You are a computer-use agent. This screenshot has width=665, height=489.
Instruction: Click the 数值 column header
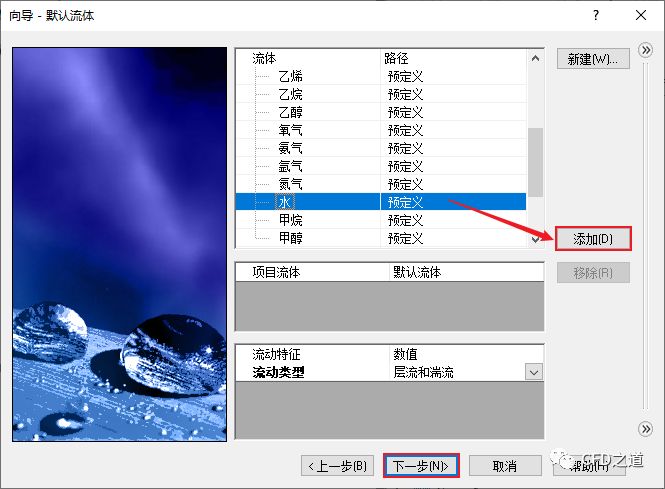pos(405,354)
